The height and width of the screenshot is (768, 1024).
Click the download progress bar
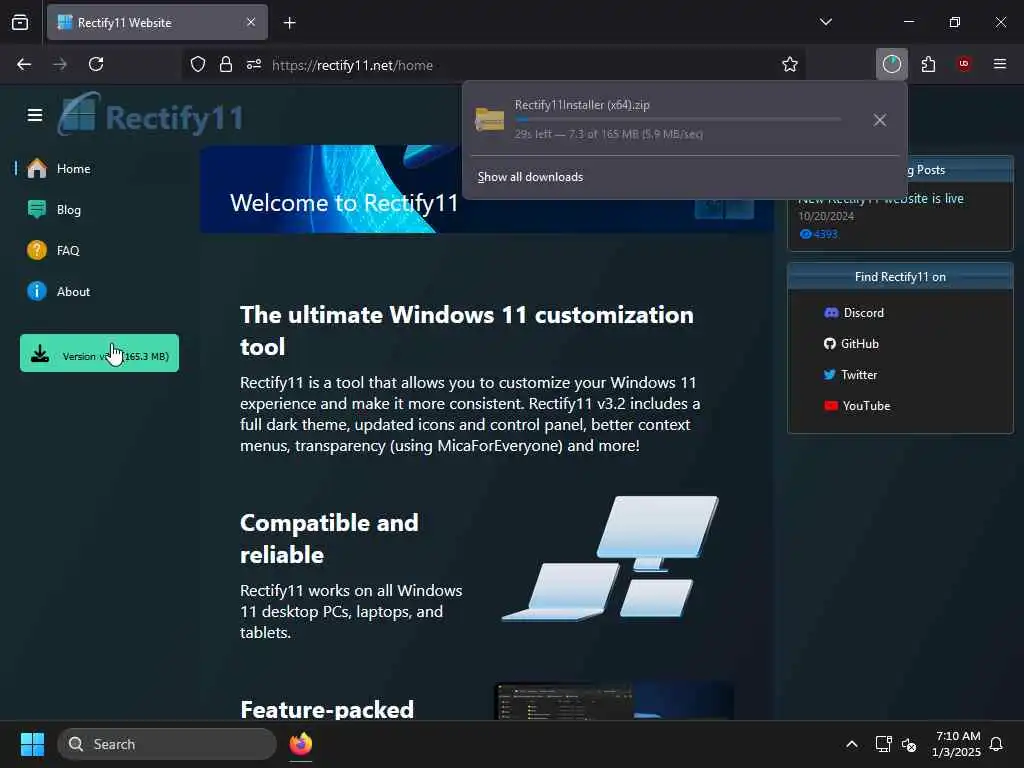[x=677, y=119]
